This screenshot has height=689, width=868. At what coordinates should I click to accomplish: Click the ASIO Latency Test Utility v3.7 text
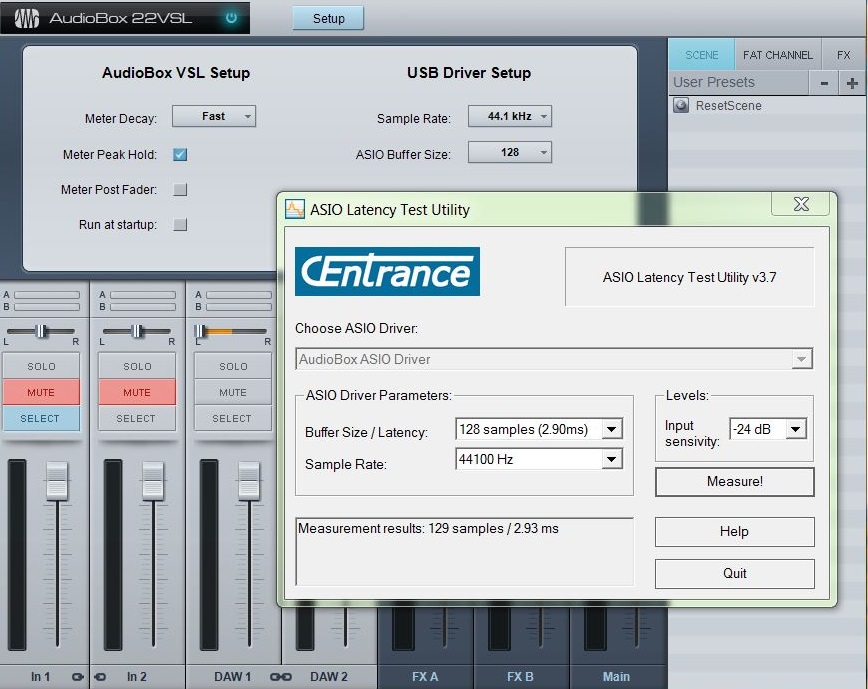coord(689,277)
